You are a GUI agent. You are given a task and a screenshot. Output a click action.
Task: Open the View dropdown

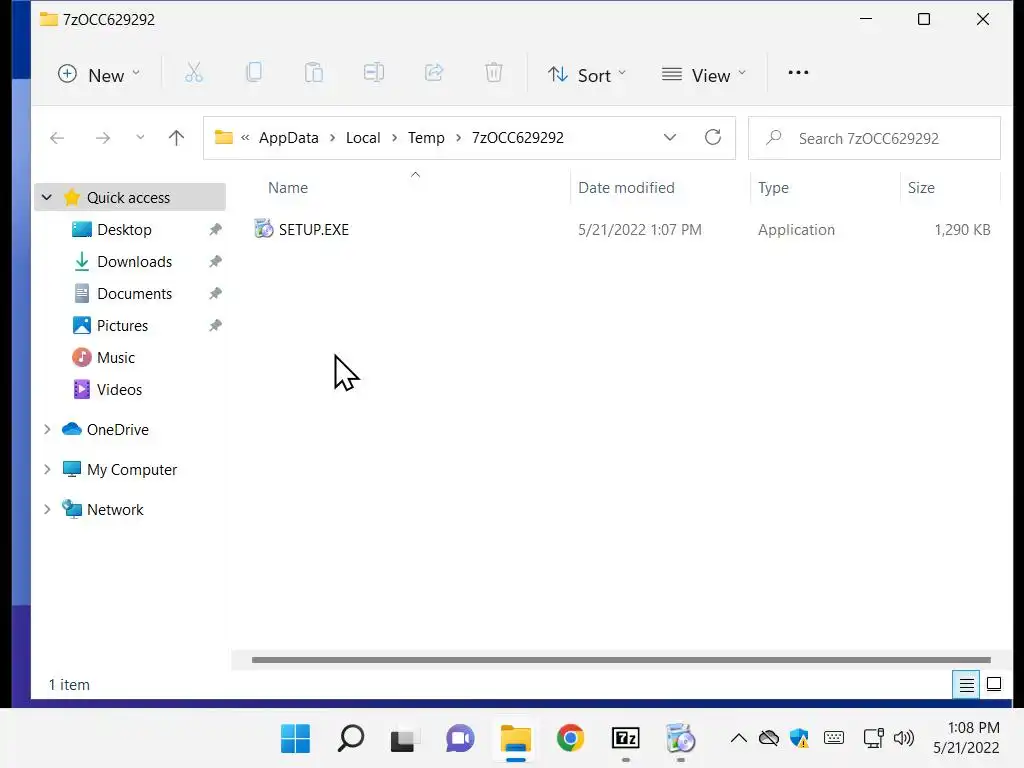pyautogui.click(x=704, y=74)
